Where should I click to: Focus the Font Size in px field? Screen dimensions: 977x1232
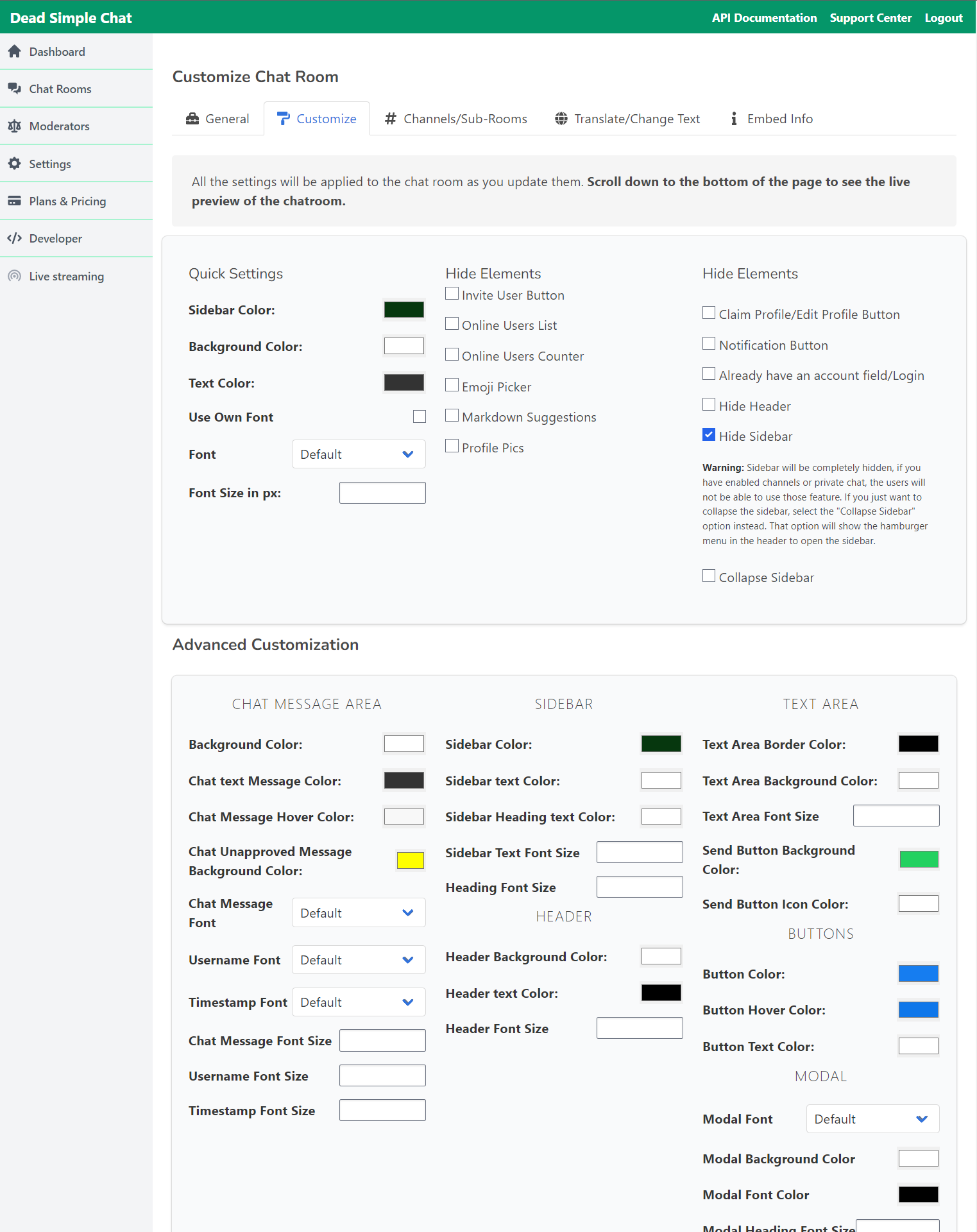pos(382,493)
